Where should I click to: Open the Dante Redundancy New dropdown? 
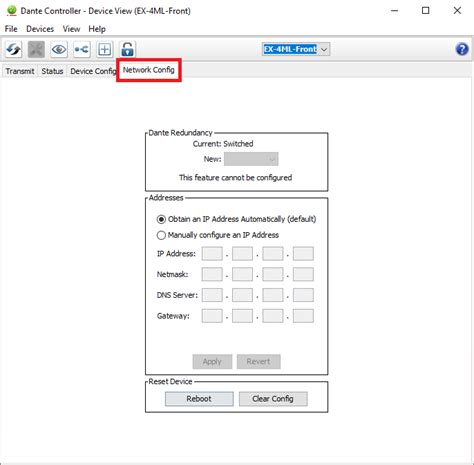click(x=251, y=159)
